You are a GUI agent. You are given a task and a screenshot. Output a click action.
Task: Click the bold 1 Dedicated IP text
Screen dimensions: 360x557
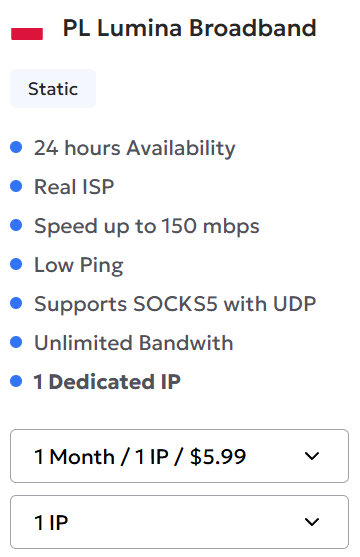click(107, 382)
